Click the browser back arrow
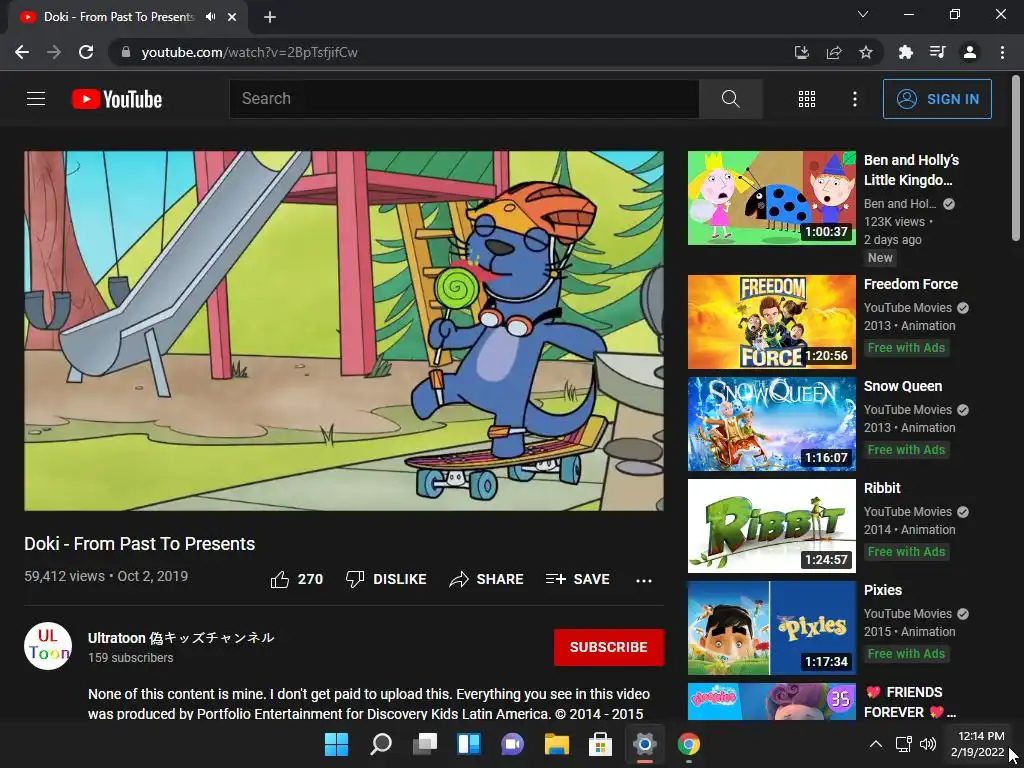 click(22, 52)
